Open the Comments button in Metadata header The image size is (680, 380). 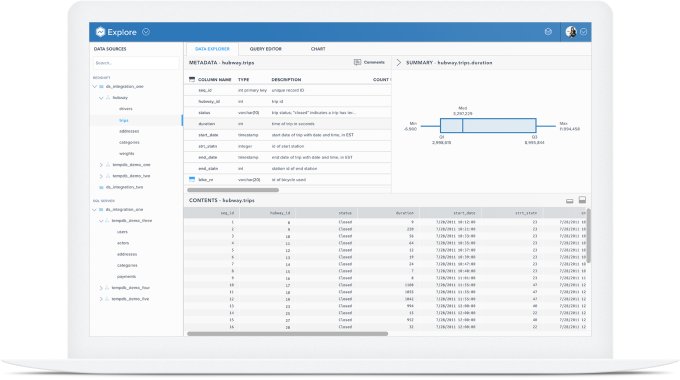click(369, 62)
